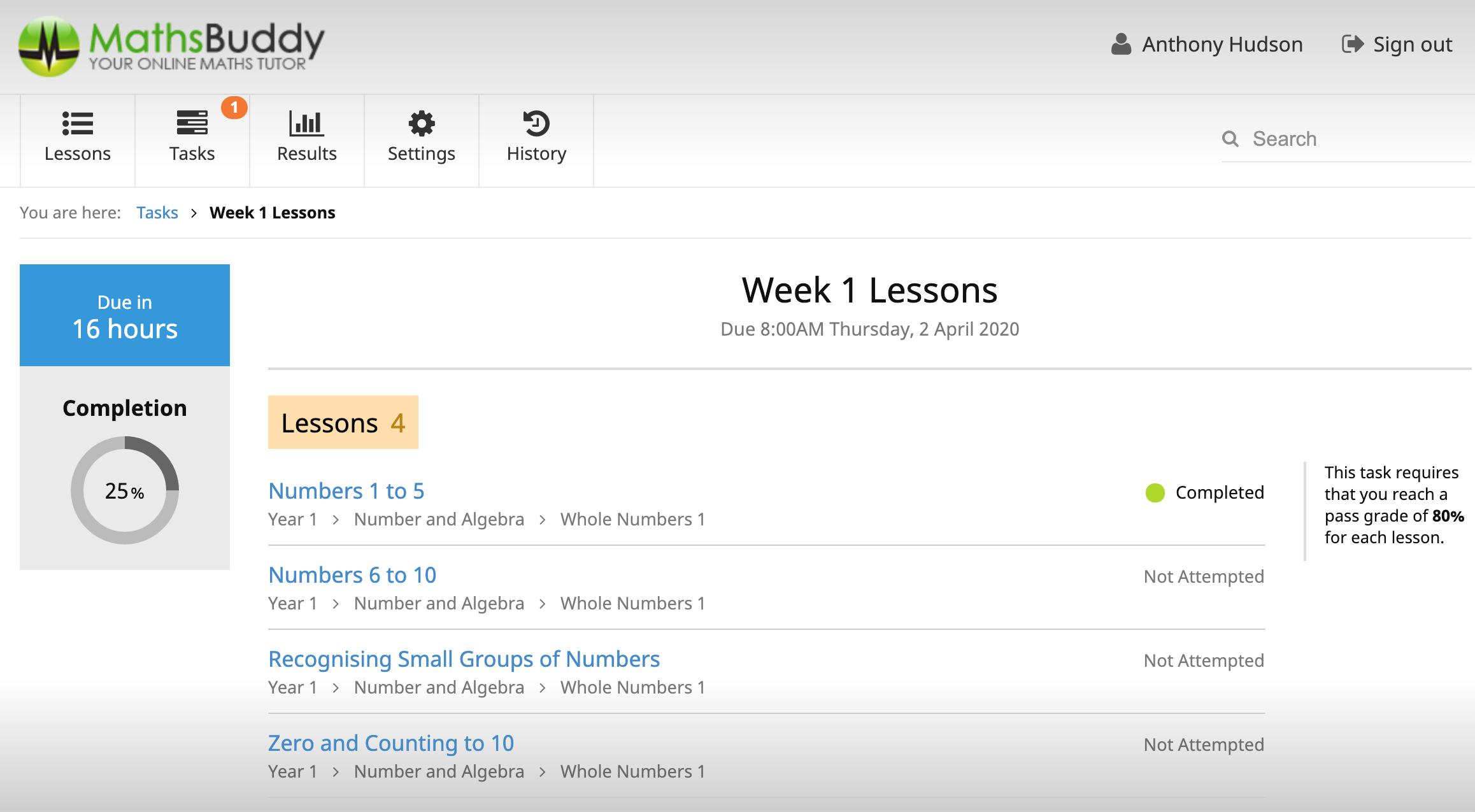Click the Anthony Hudson user icon
1475x812 pixels.
pos(1121,44)
